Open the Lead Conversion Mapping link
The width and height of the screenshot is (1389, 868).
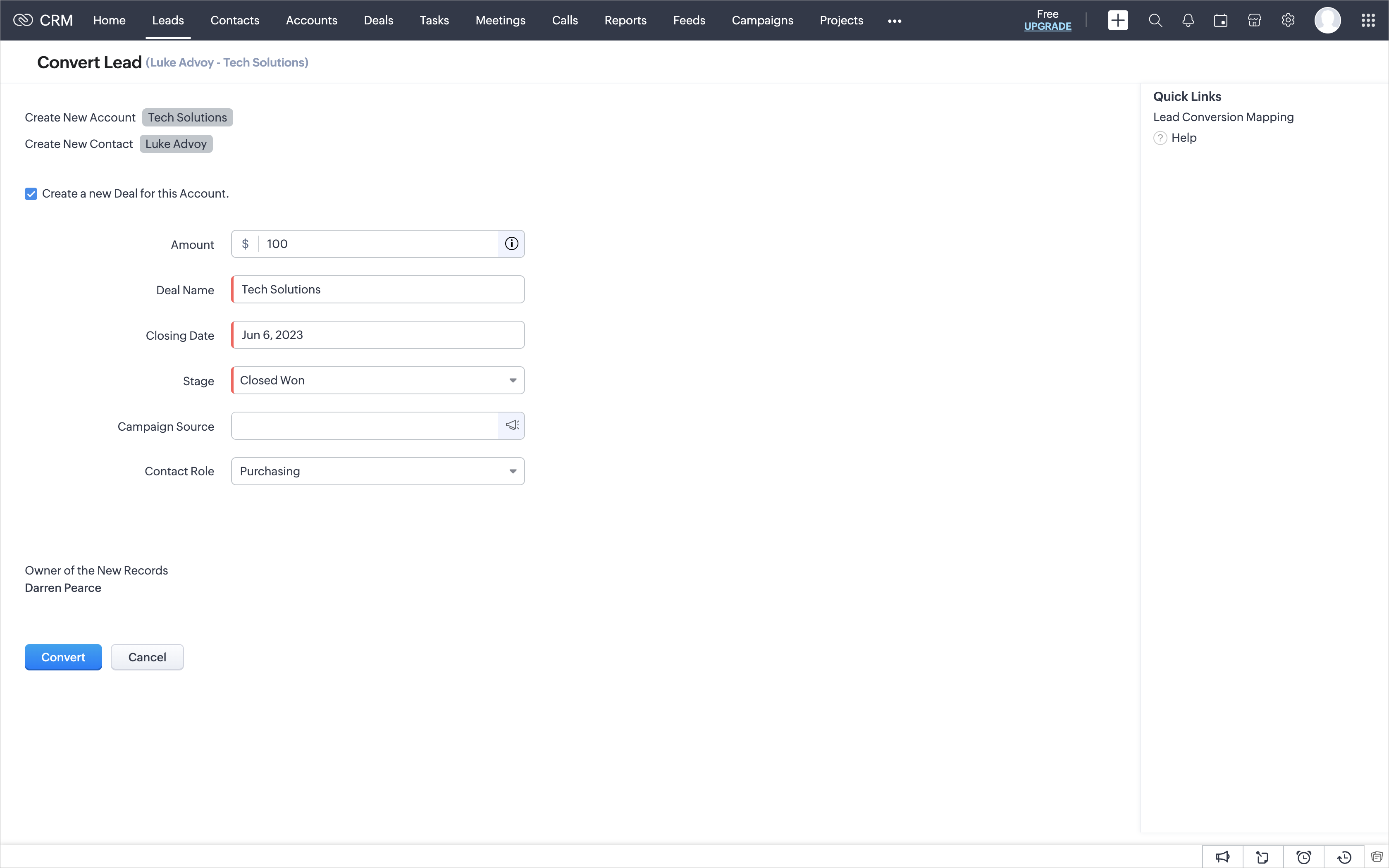(1223, 117)
